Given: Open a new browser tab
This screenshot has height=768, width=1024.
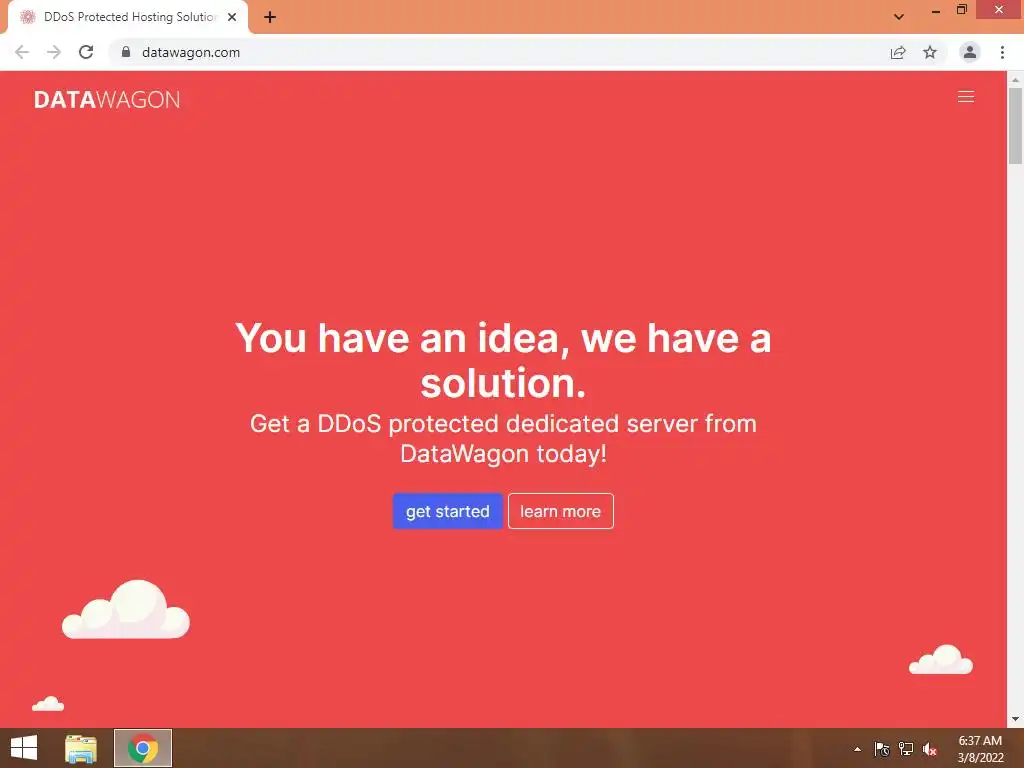Looking at the screenshot, I should click(x=270, y=17).
